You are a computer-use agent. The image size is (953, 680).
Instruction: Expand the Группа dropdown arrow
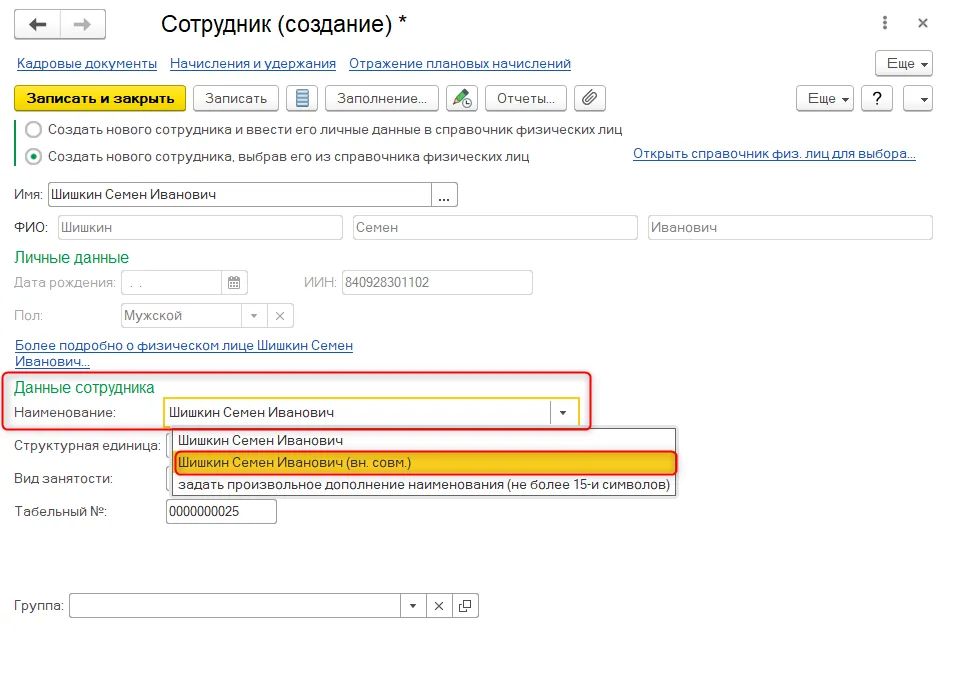tap(413, 606)
